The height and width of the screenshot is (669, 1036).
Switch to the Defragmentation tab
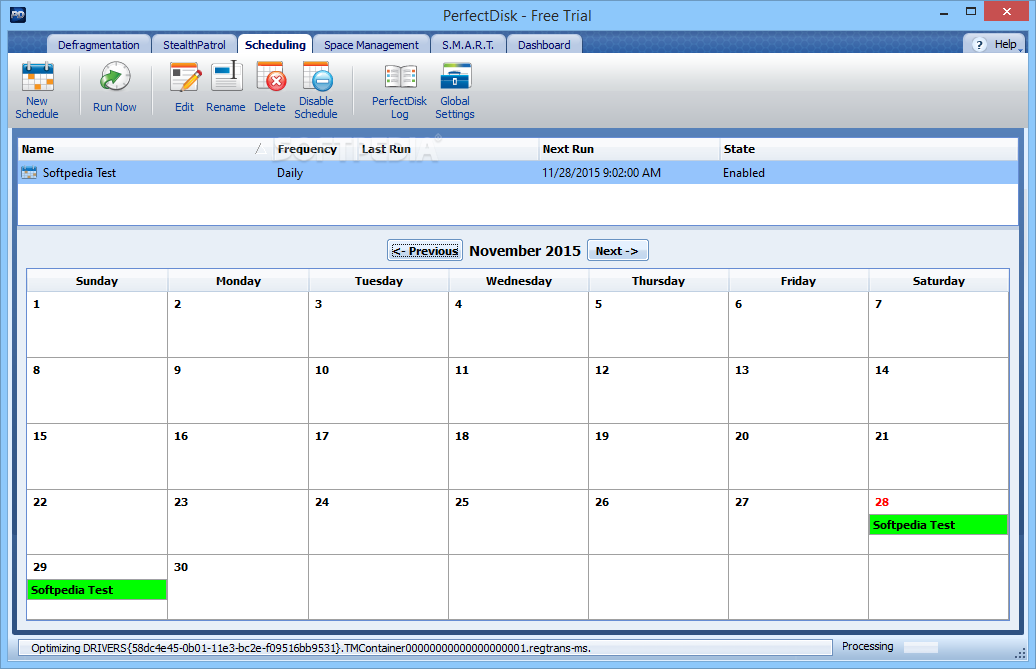[98, 45]
